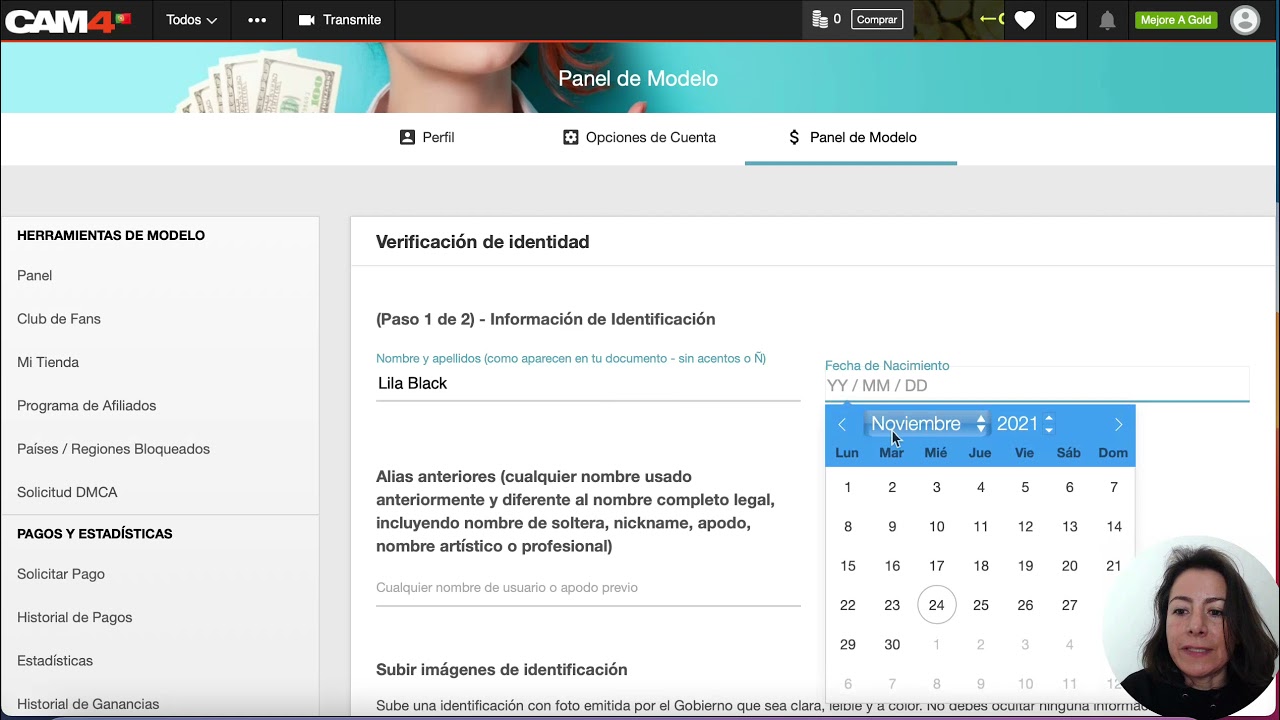The width and height of the screenshot is (1280, 720).
Task: Select day 10 in the calendar
Action: click(936, 527)
